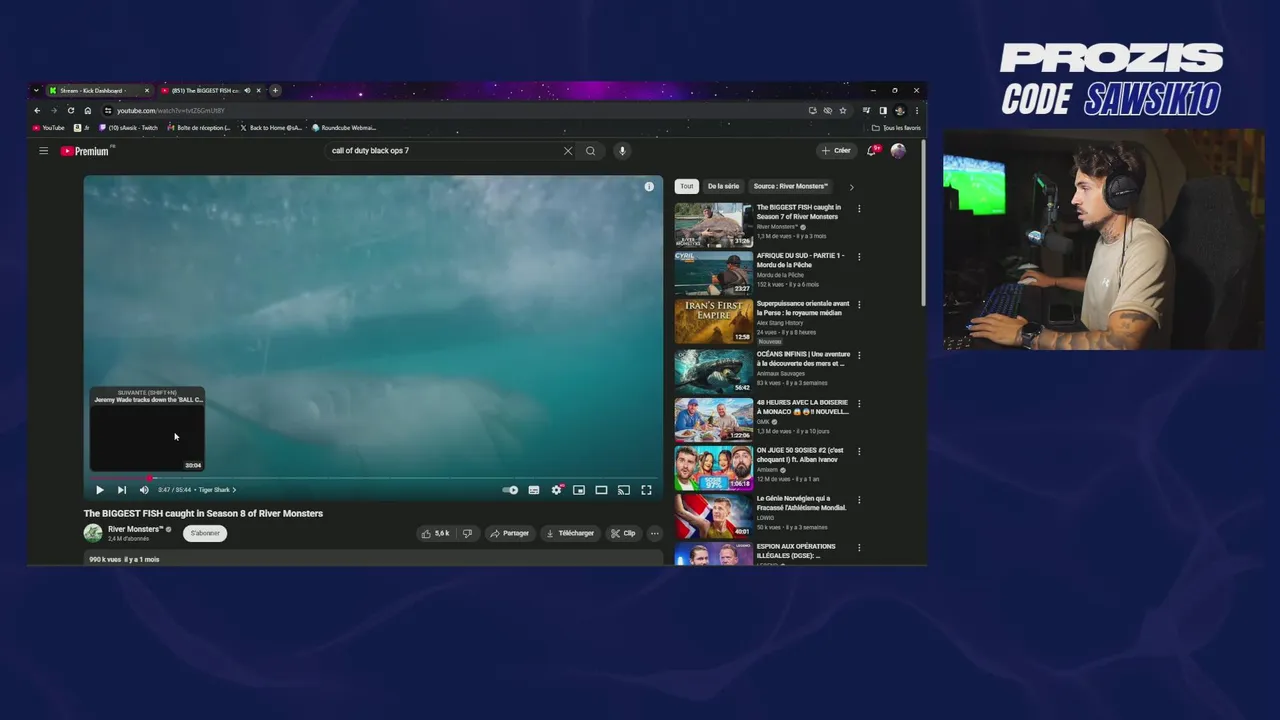Open the Tous les favoris folder

(896, 128)
